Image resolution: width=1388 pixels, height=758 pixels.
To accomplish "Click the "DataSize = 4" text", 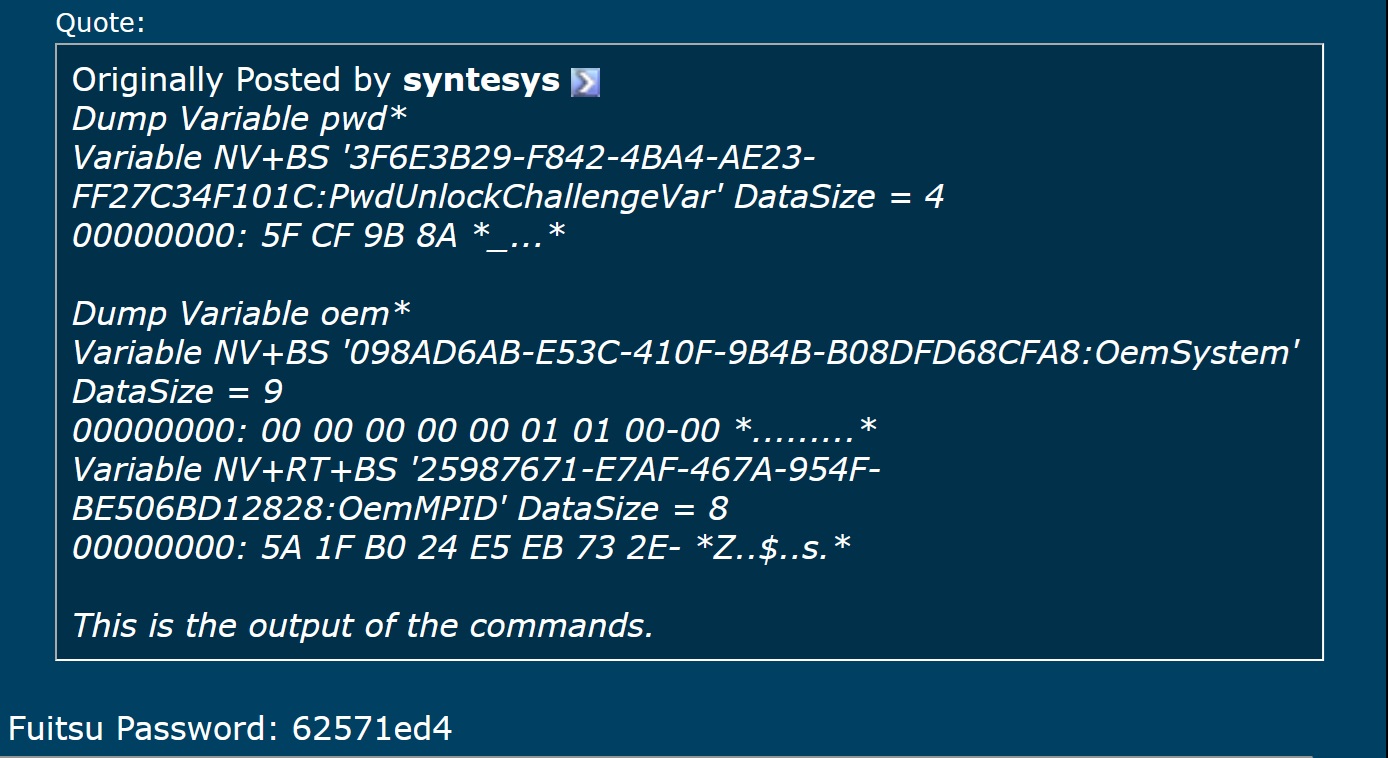I will click(839, 197).
